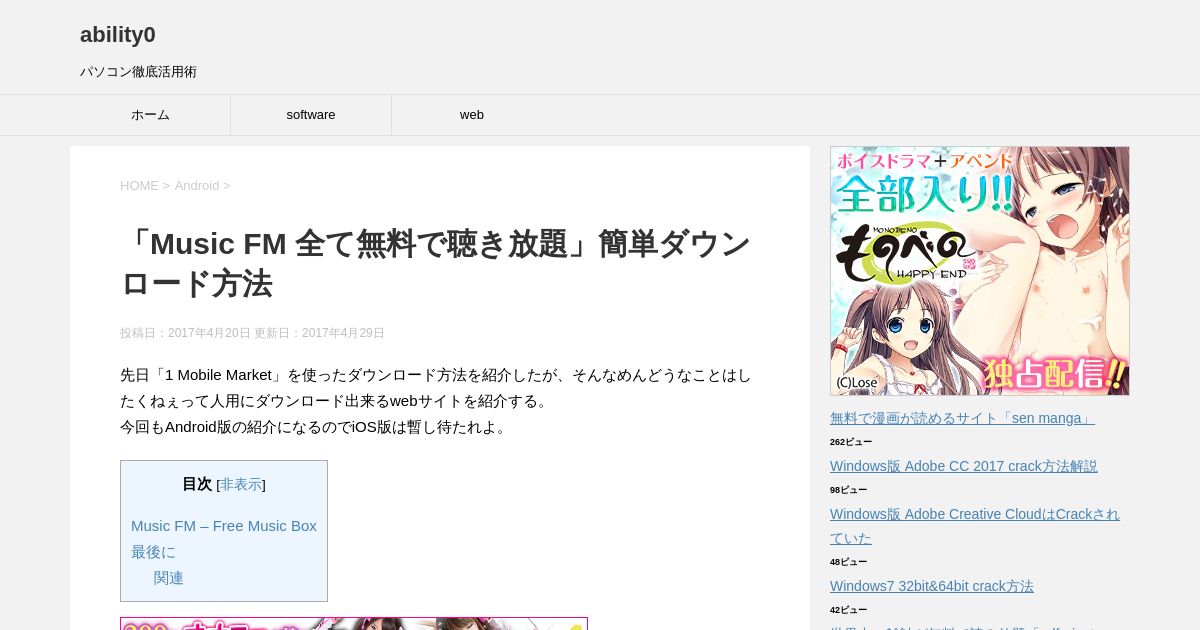Open Windows版 Adobe Creative CloudはCrackされていた link
Image resolution: width=1200 pixels, height=630 pixels.
(975, 526)
